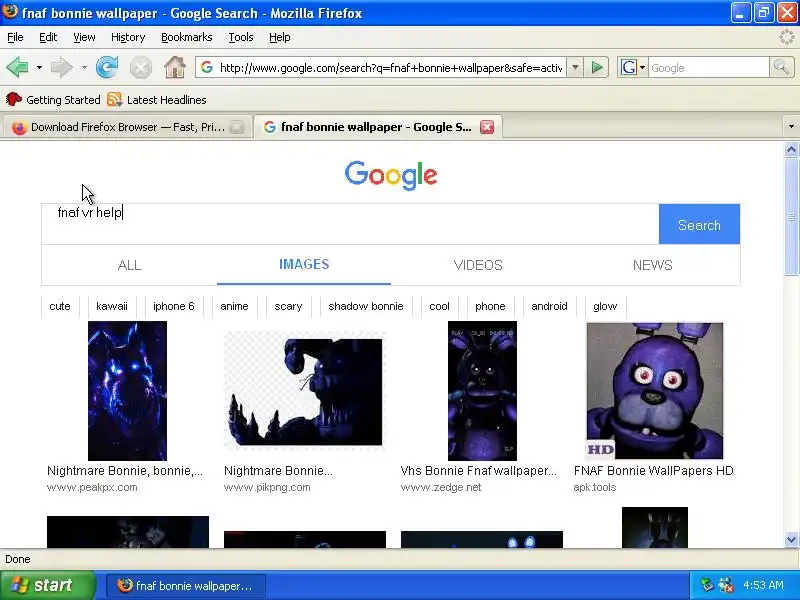Screen dimensions: 800x600
Task: Filter images by the android chip
Action: 549,306
